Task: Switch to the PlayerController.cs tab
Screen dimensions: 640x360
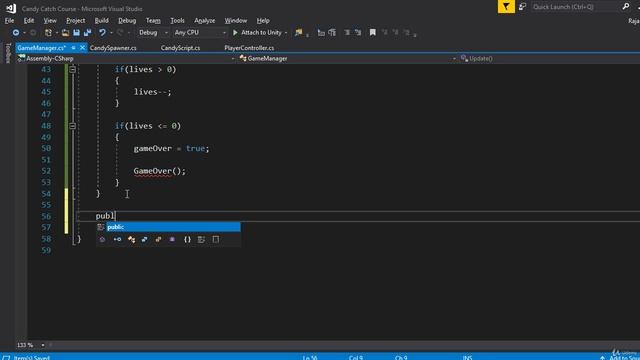Action: (x=249, y=48)
